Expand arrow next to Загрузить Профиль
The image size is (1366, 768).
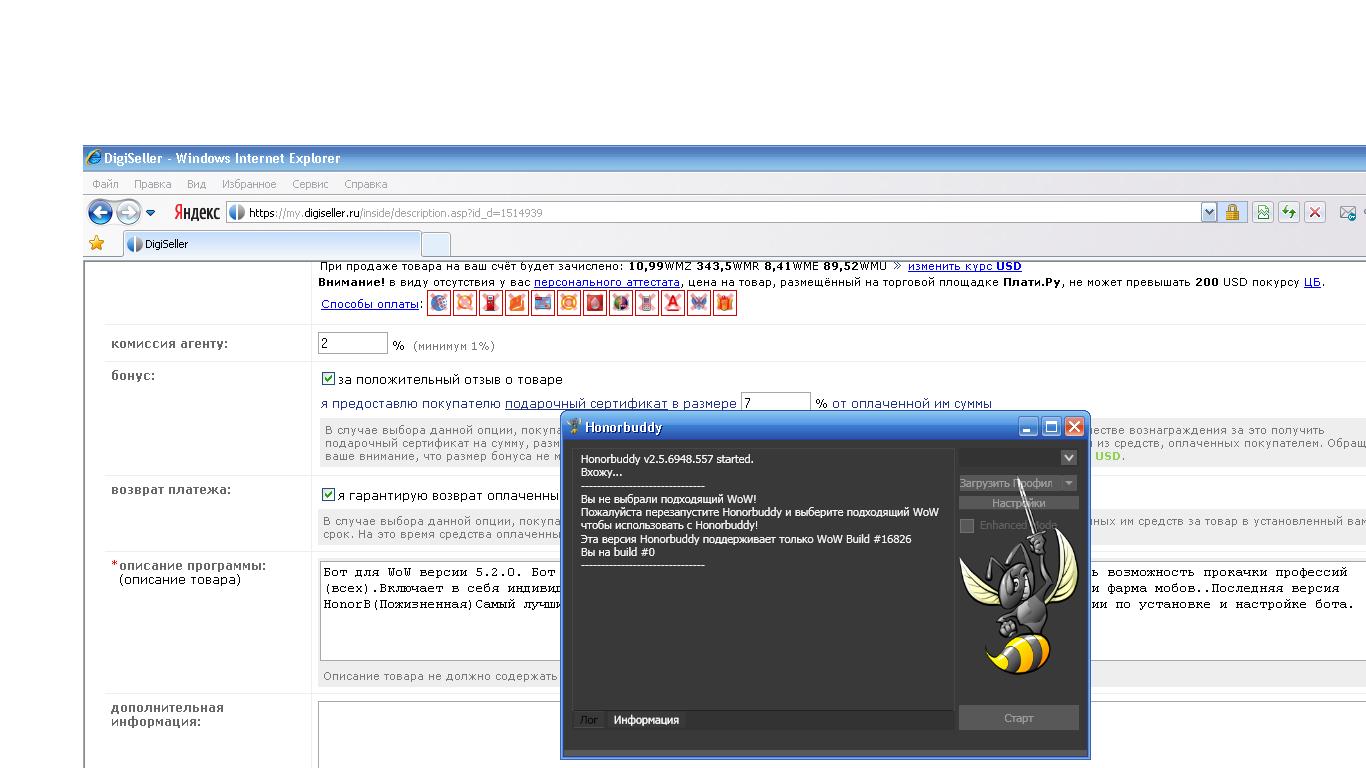click(1069, 483)
